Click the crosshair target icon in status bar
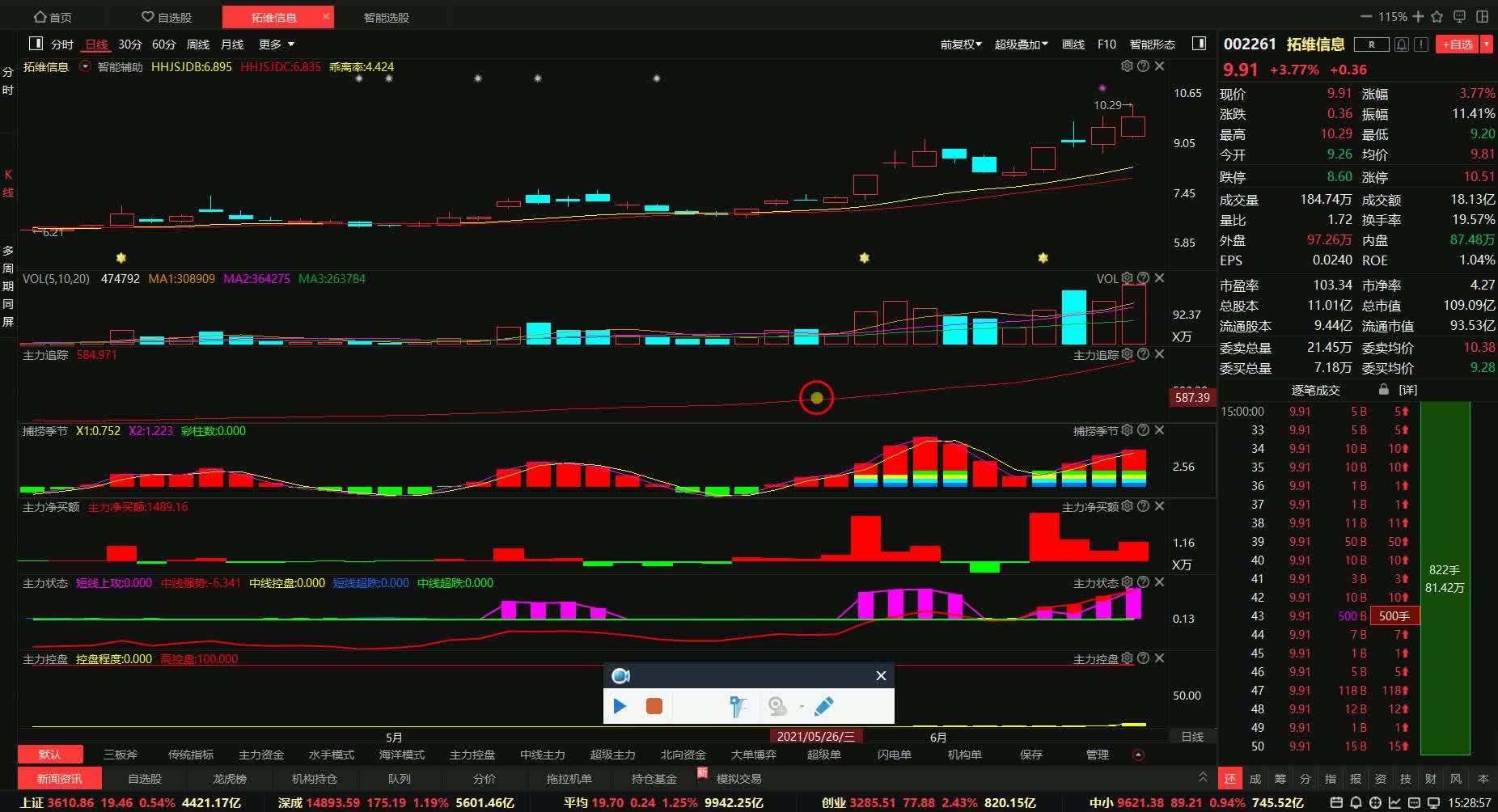The image size is (1498, 812). pyautogui.click(x=1377, y=803)
